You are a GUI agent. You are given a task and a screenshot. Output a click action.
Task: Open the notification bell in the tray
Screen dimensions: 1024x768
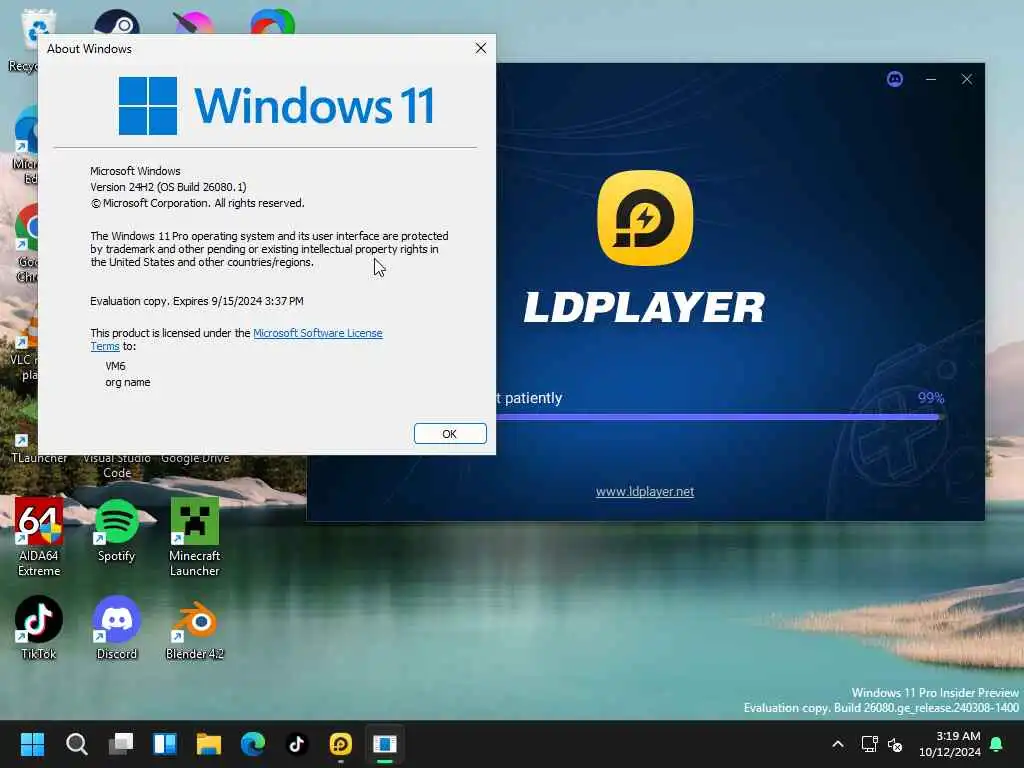click(997, 744)
